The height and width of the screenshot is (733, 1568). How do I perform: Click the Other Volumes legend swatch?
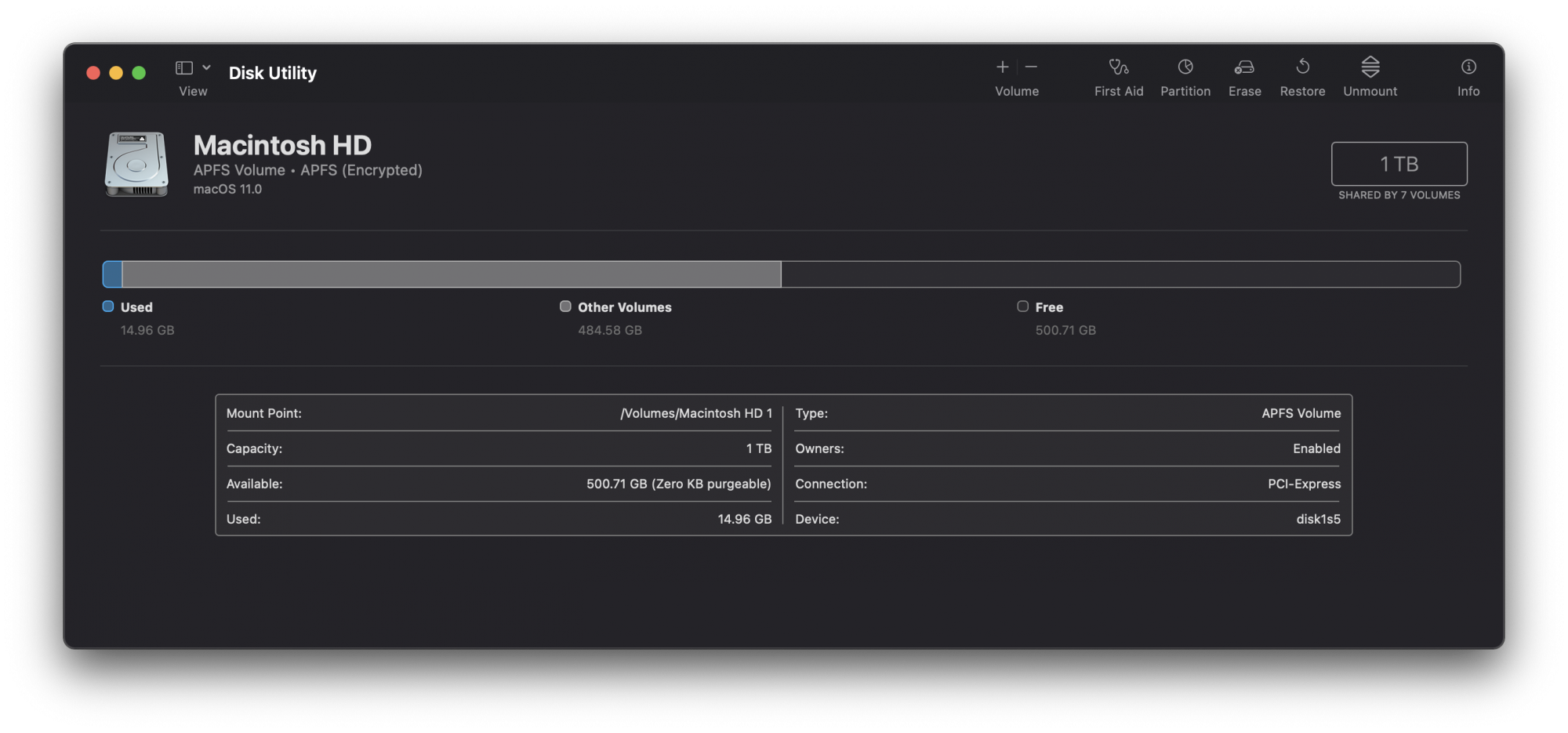pos(565,307)
